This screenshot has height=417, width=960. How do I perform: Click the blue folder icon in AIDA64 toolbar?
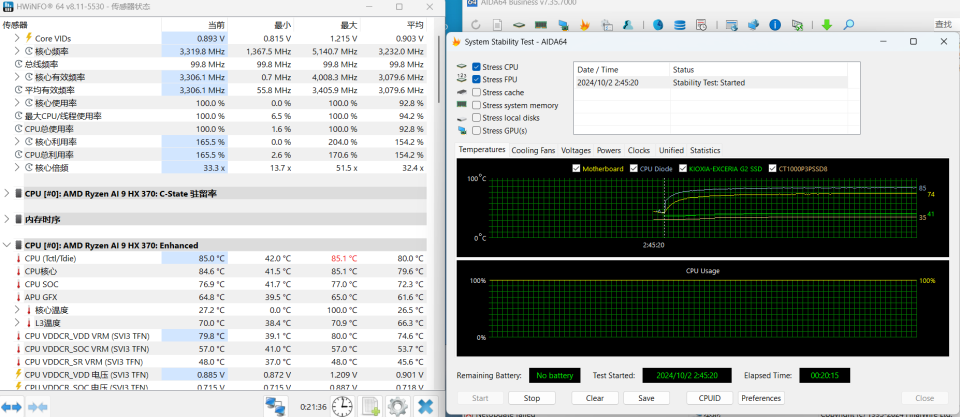click(x=754, y=25)
